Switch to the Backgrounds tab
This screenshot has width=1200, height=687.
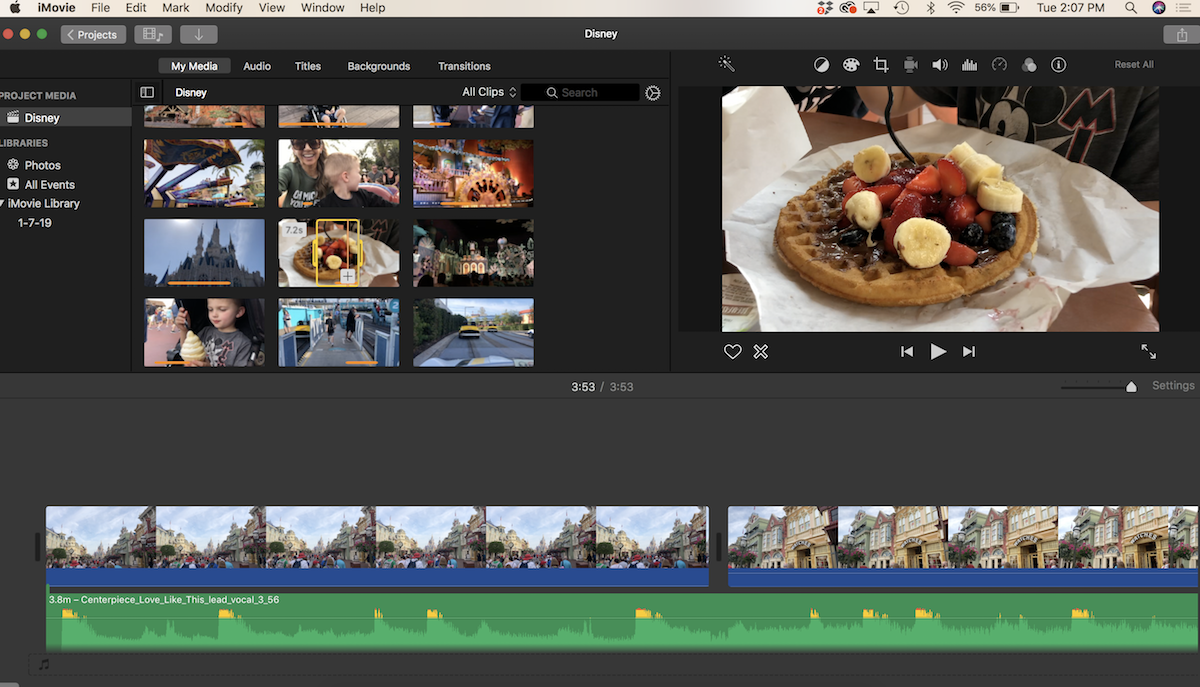point(379,66)
